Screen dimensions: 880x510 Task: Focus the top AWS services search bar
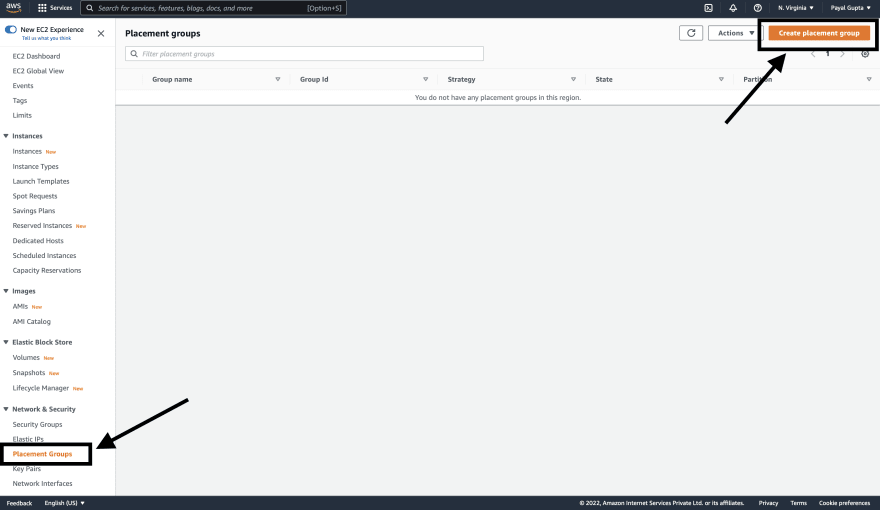point(213,8)
